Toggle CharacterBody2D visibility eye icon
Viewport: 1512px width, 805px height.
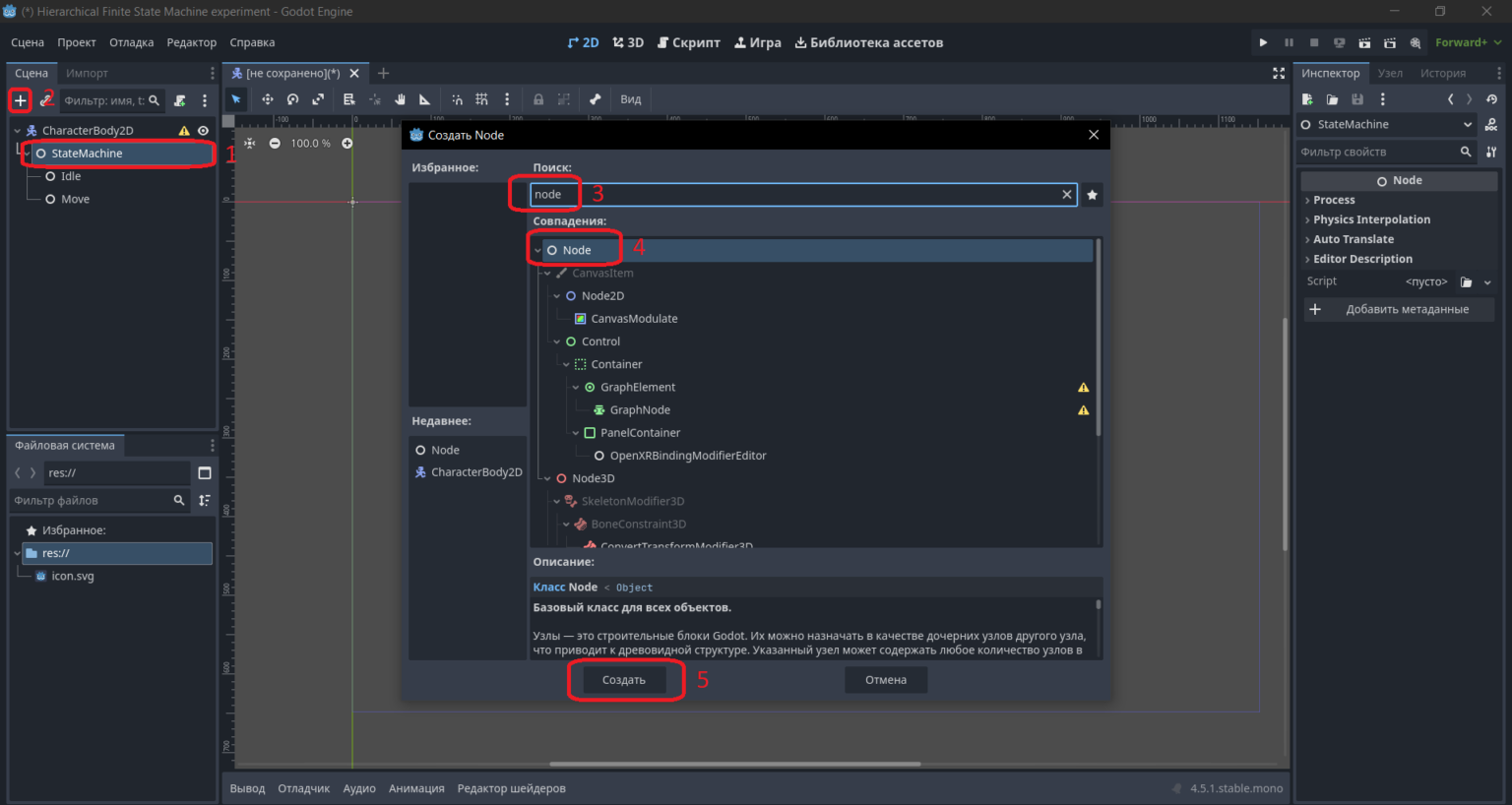click(x=203, y=130)
